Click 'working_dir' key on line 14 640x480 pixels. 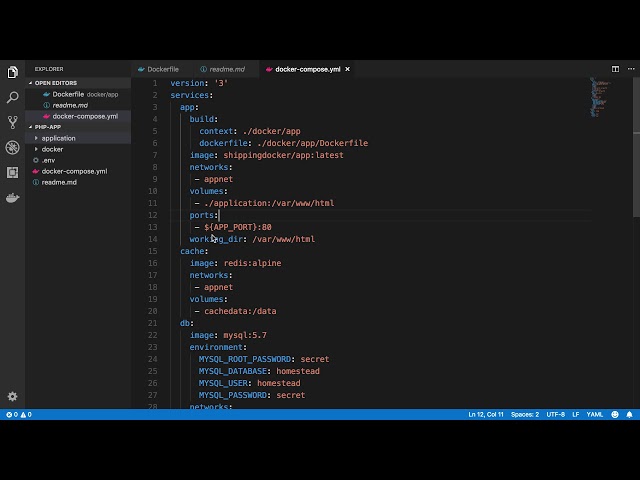[x=216, y=239]
